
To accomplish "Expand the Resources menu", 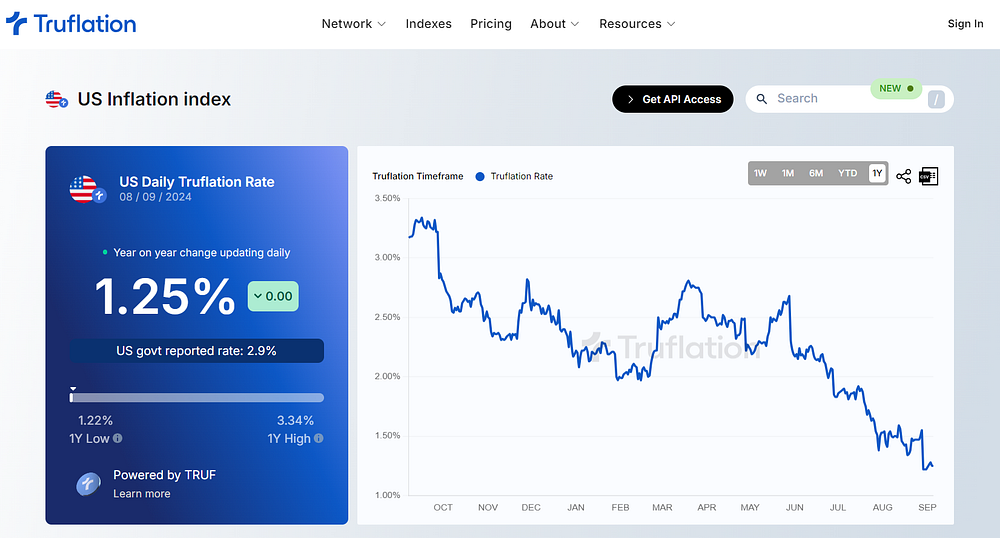I will (x=636, y=24).
